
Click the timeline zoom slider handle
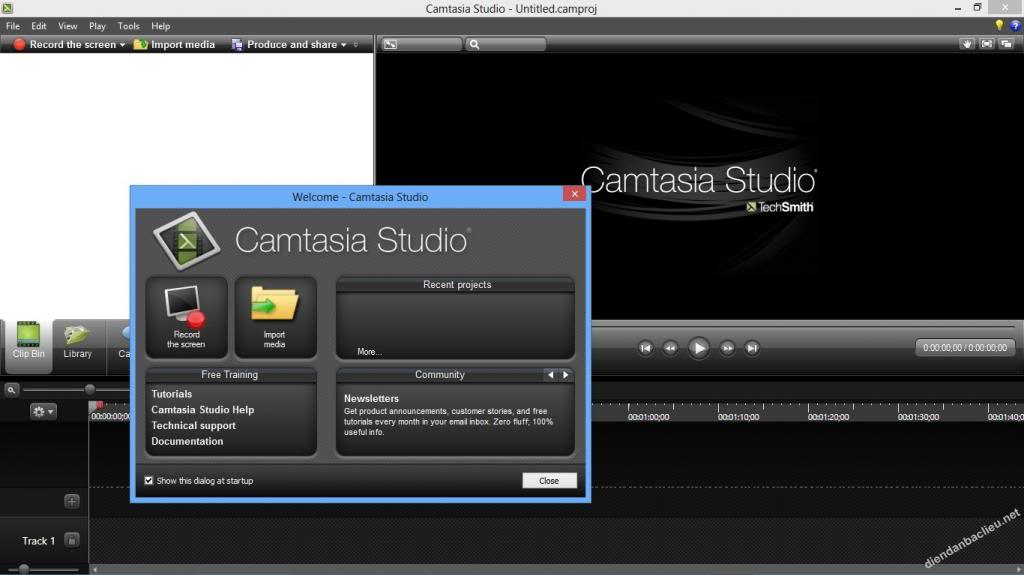[90, 389]
